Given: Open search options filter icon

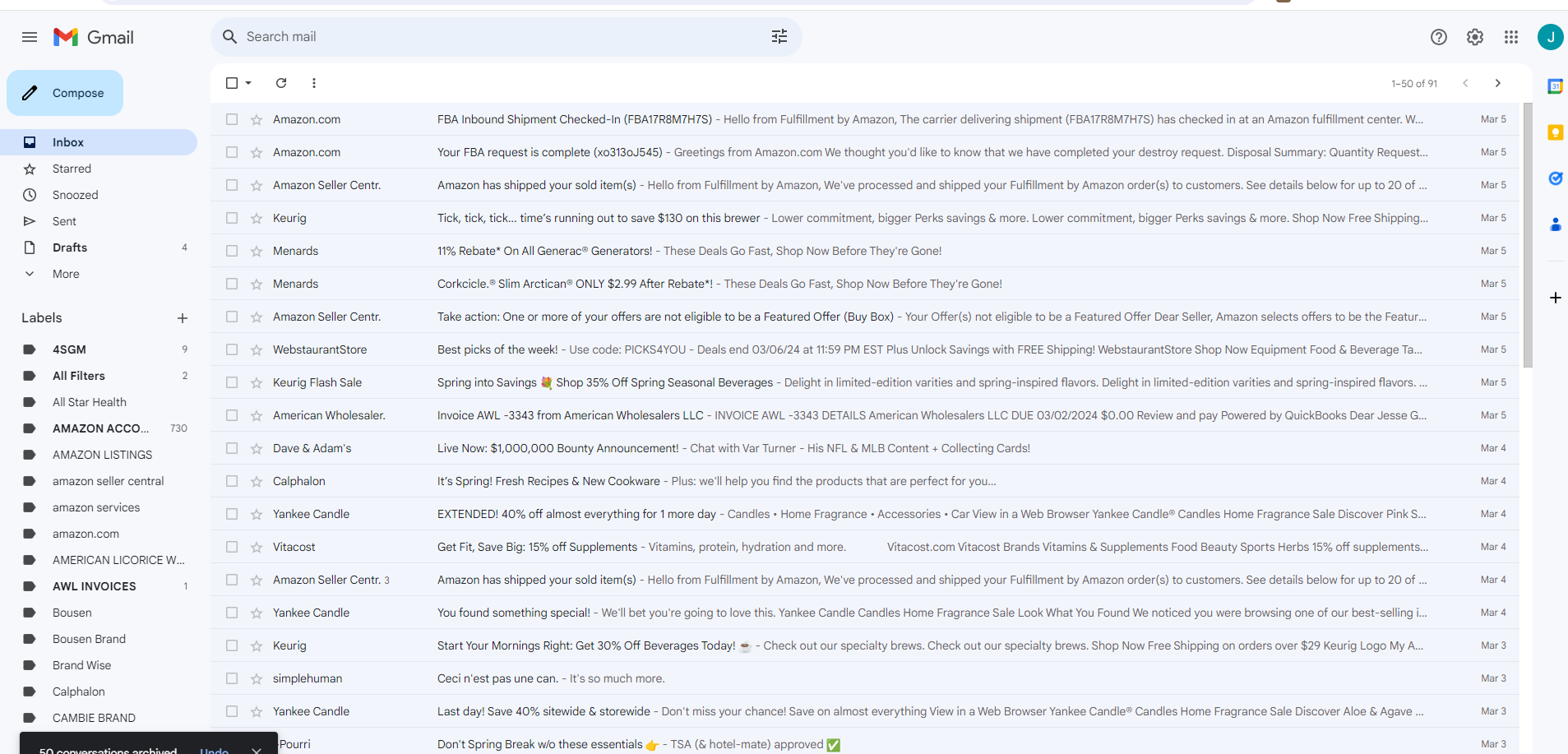Looking at the screenshot, I should coord(779,37).
